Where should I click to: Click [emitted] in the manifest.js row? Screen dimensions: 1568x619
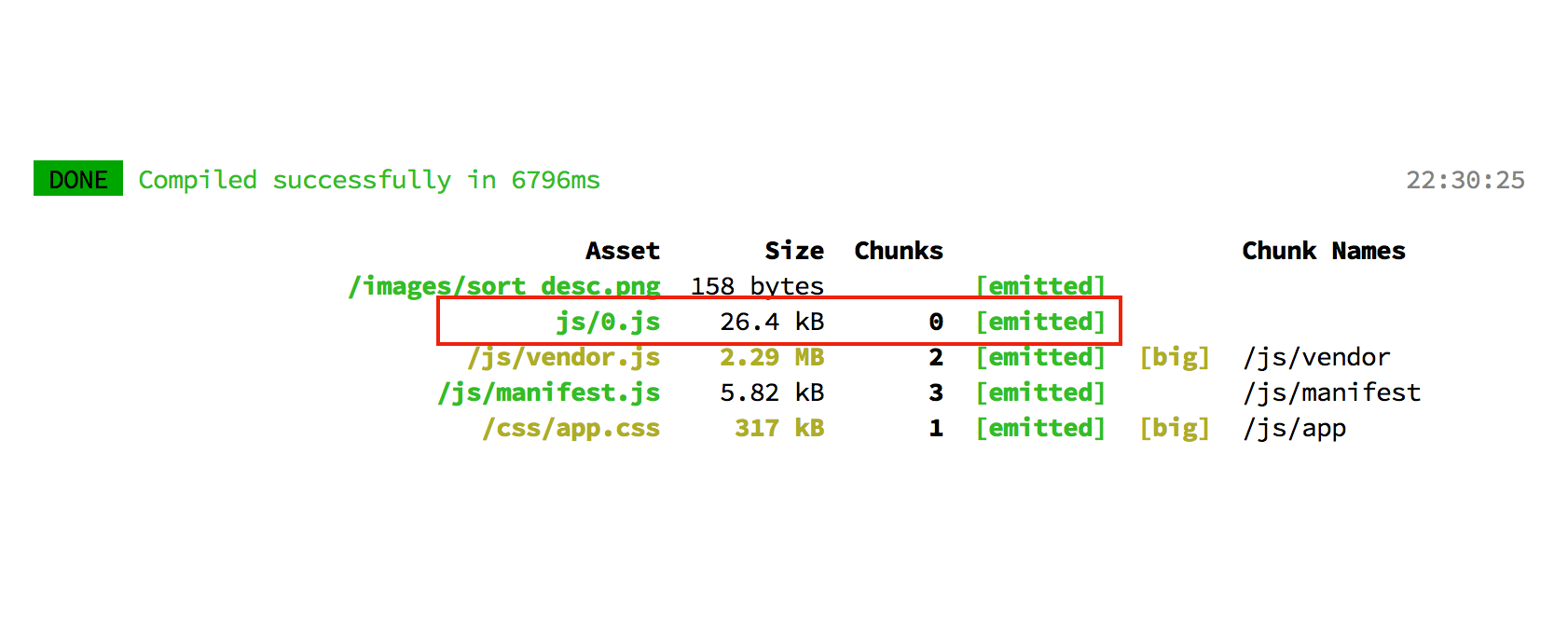click(x=1040, y=392)
